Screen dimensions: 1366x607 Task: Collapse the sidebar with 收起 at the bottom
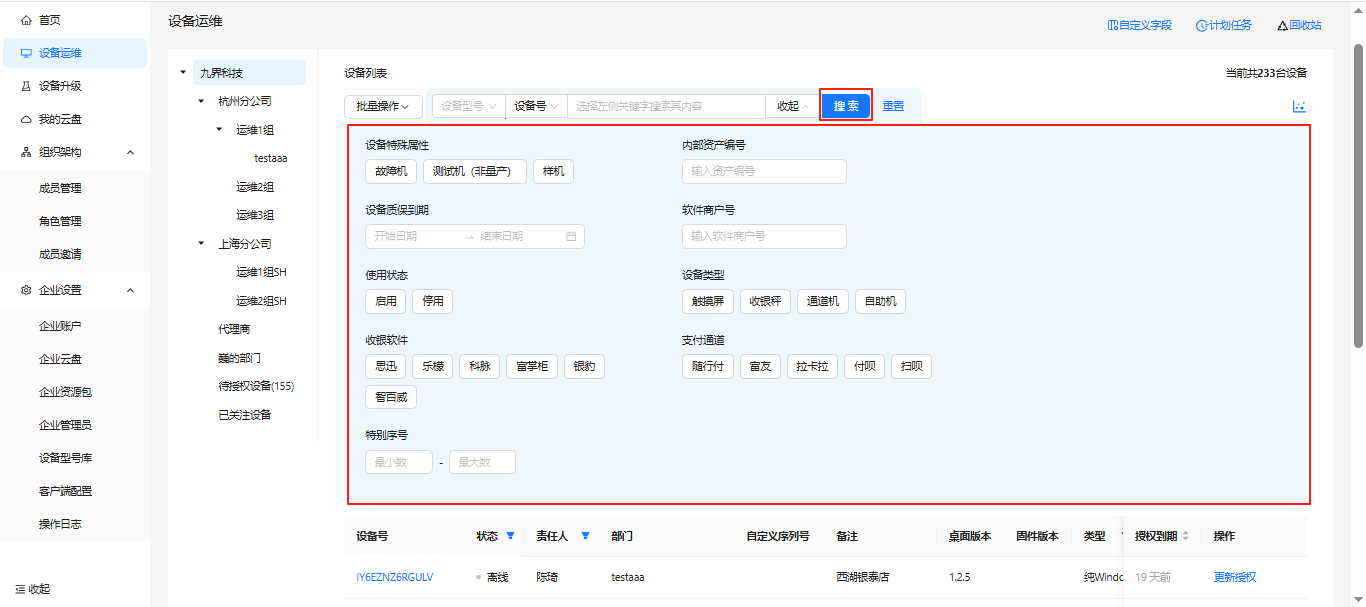click(x=32, y=589)
